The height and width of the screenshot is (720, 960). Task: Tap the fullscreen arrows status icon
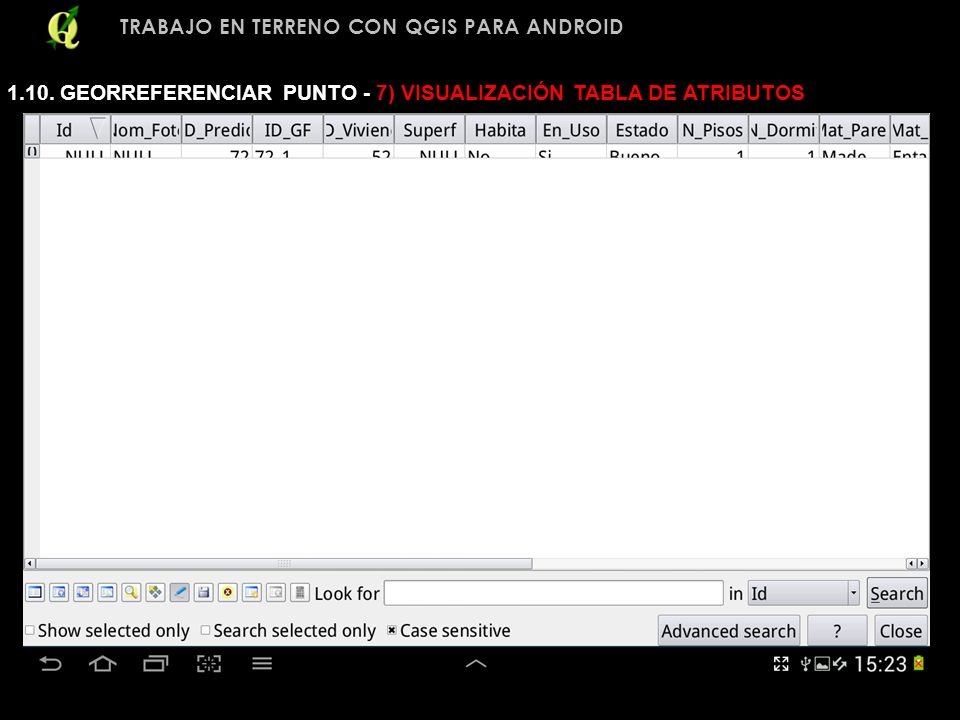click(781, 664)
